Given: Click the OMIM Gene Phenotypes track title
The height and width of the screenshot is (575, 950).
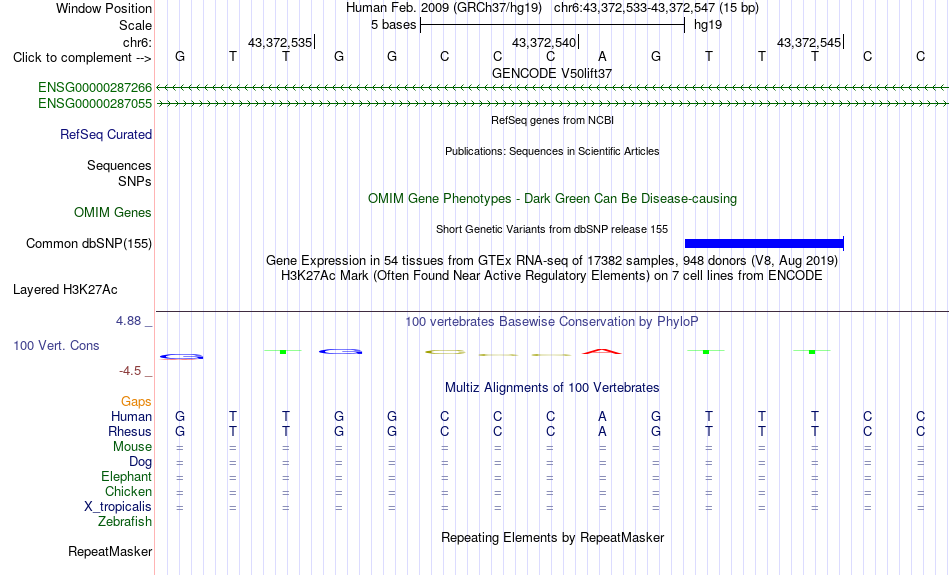Looking at the screenshot, I should tap(553, 199).
